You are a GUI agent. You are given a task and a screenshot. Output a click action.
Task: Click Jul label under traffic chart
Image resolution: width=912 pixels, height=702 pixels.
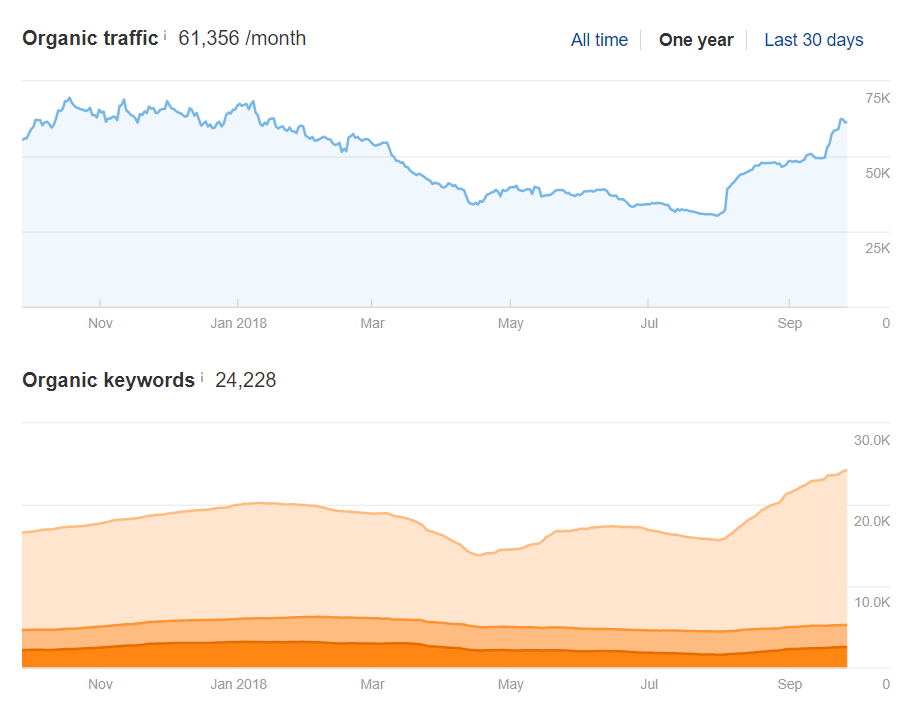tap(649, 323)
